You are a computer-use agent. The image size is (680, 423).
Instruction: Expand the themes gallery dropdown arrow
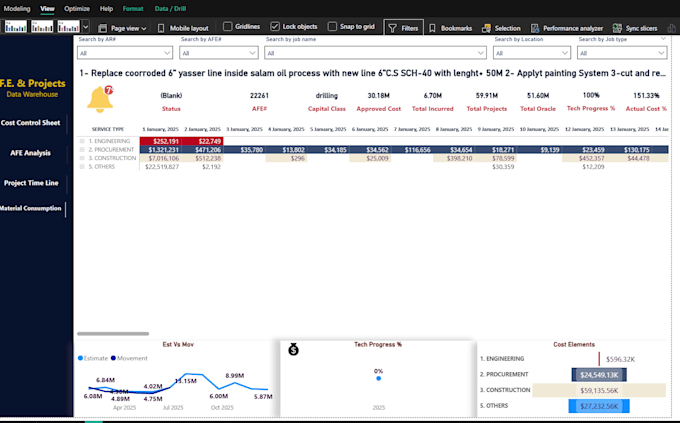[86, 27]
